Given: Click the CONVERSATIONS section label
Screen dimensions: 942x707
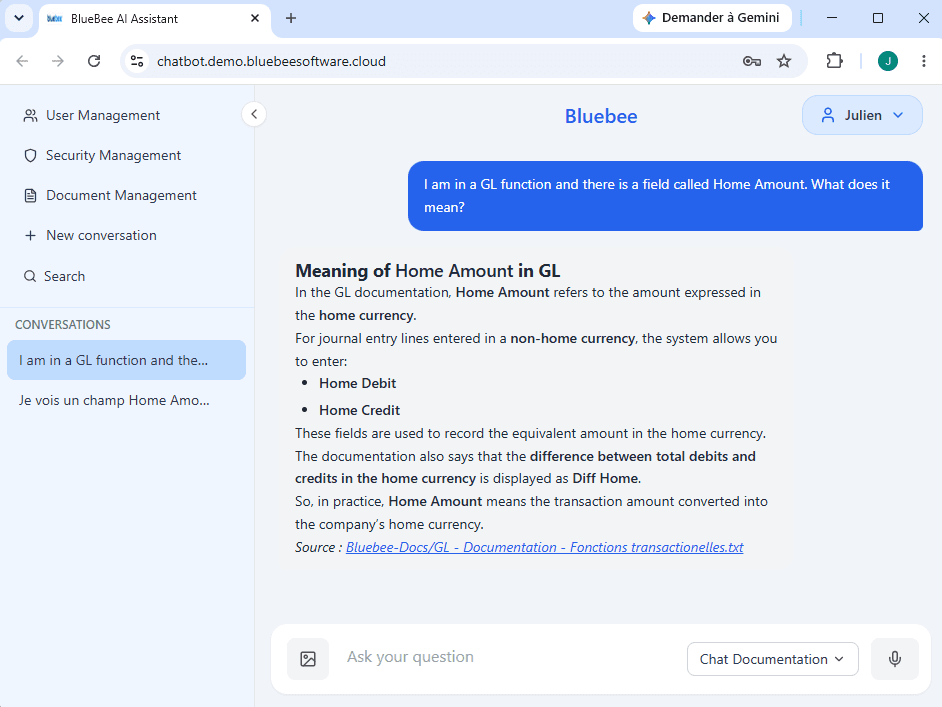Looking at the screenshot, I should (62, 324).
